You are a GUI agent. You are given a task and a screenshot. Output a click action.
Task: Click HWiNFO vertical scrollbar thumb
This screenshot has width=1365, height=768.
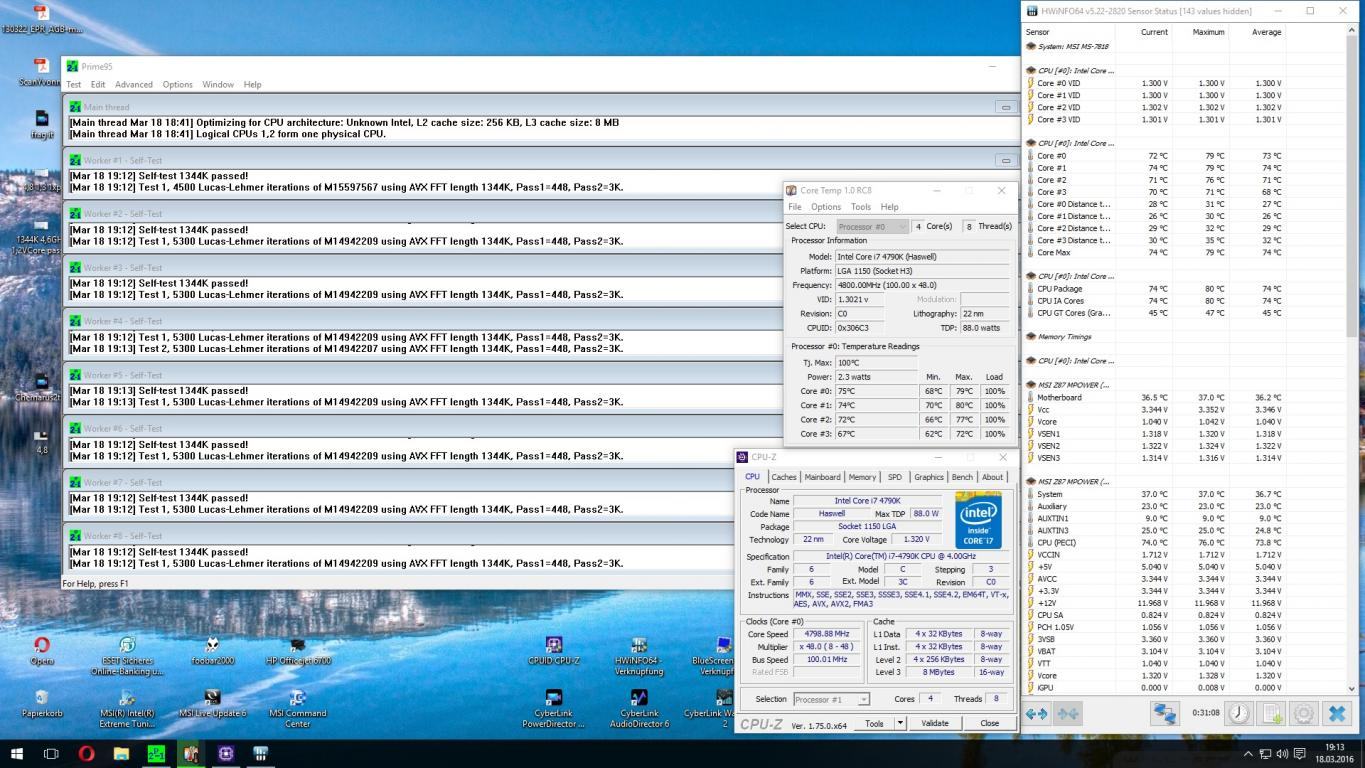pos(1354,186)
